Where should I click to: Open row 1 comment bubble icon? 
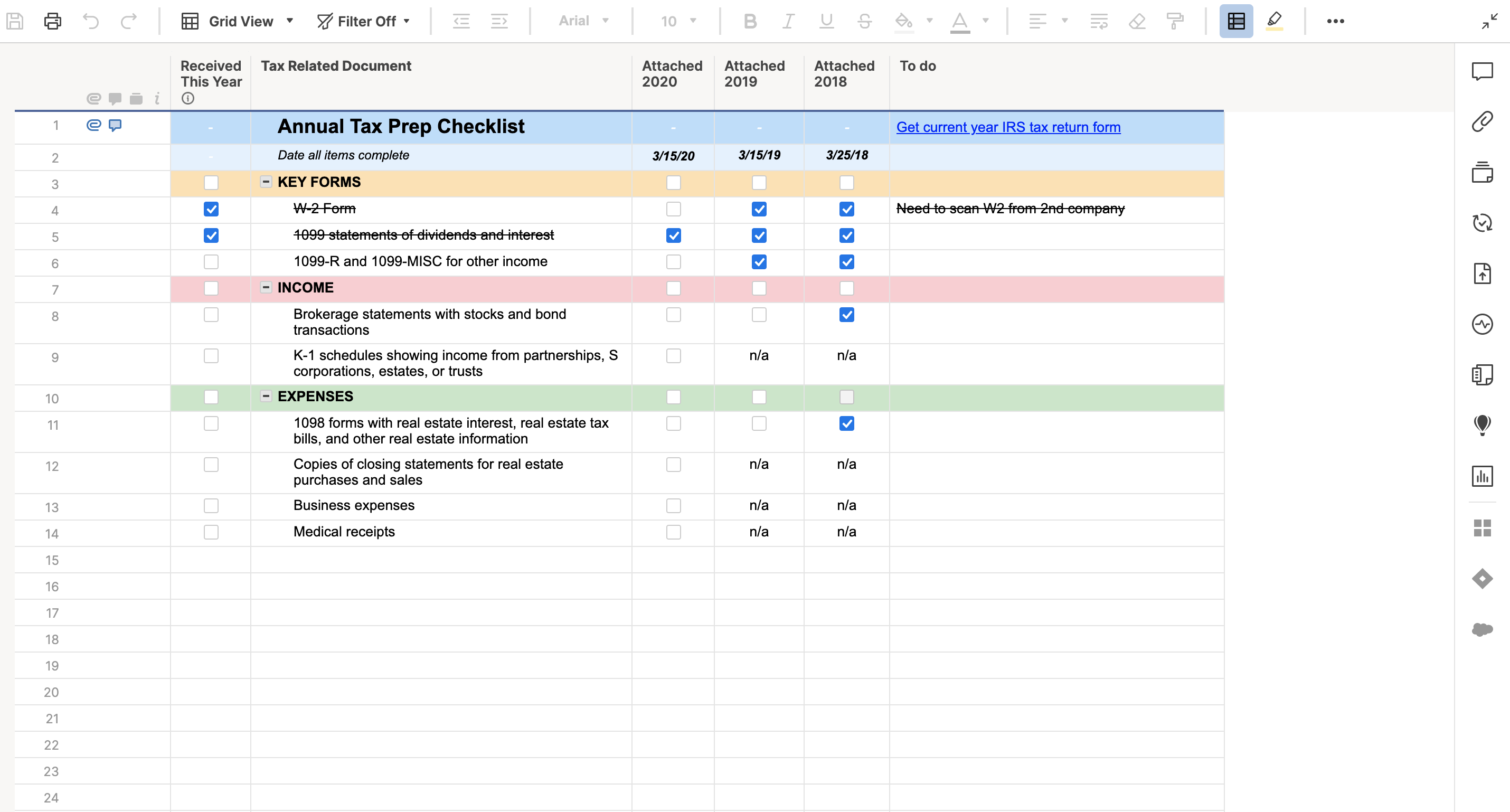point(115,125)
